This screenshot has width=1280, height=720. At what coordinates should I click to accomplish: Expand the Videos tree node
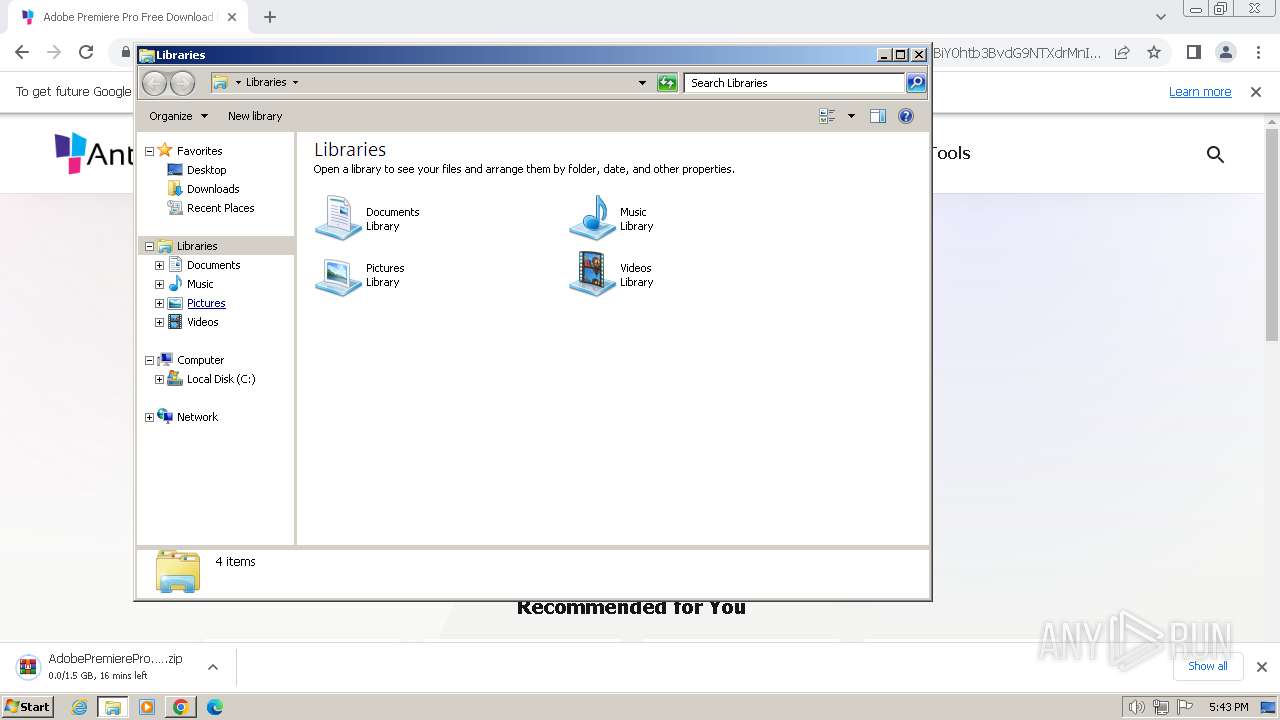click(x=159, y=322)
